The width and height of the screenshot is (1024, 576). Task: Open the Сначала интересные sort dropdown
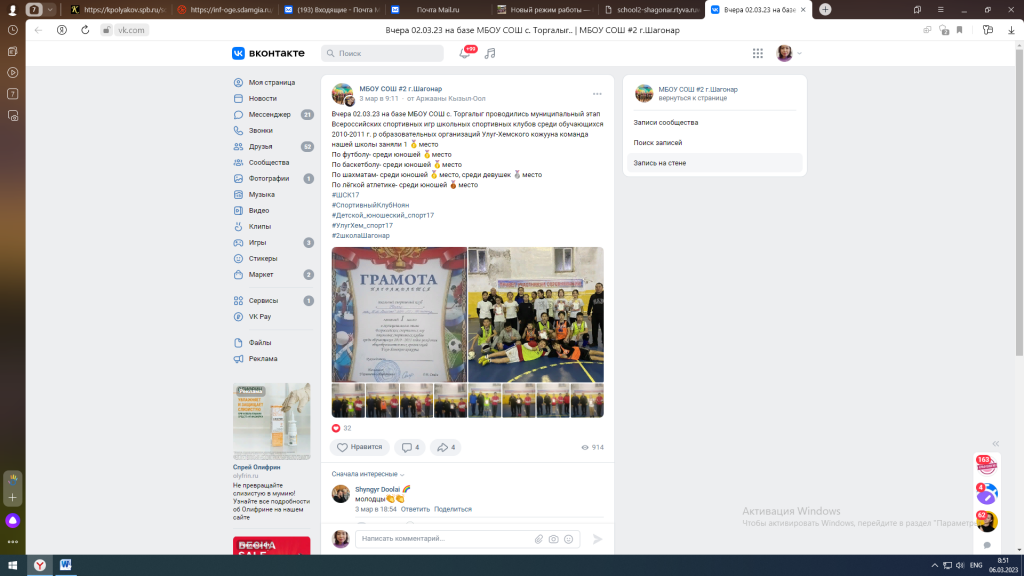click(367, 474)
